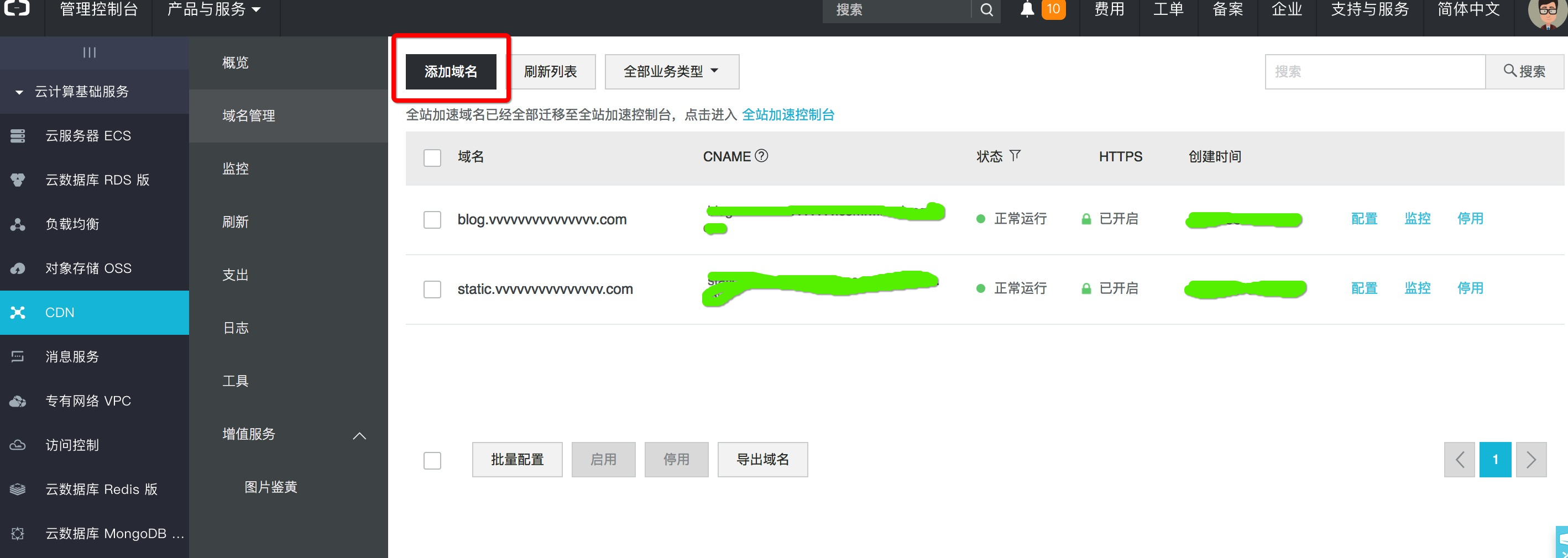Image resolution: width=1568 pixels, height=558 pixels.
Task: Click the access control icon
Action: (18, 445)
